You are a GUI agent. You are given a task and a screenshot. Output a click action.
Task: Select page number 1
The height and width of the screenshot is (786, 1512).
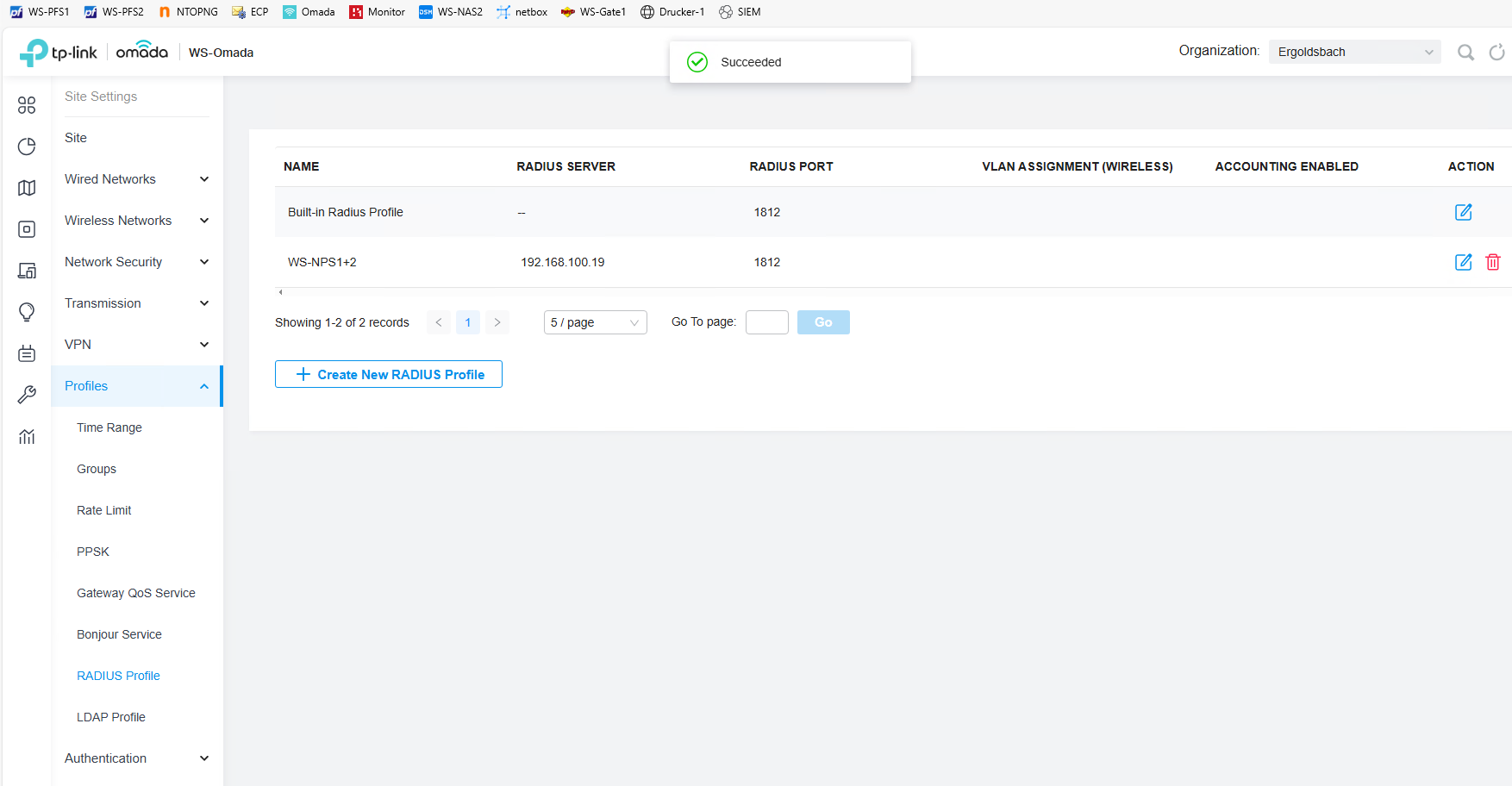click(468, 322)
